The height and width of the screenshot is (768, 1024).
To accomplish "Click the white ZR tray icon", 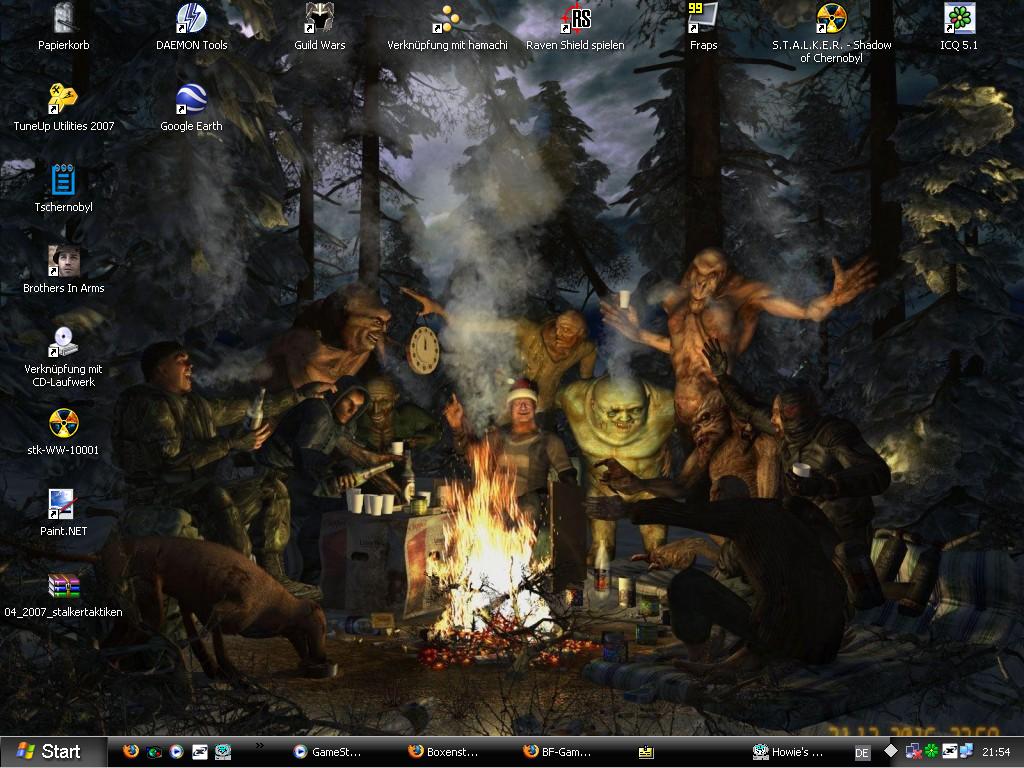I will click(x=949, y=752).
